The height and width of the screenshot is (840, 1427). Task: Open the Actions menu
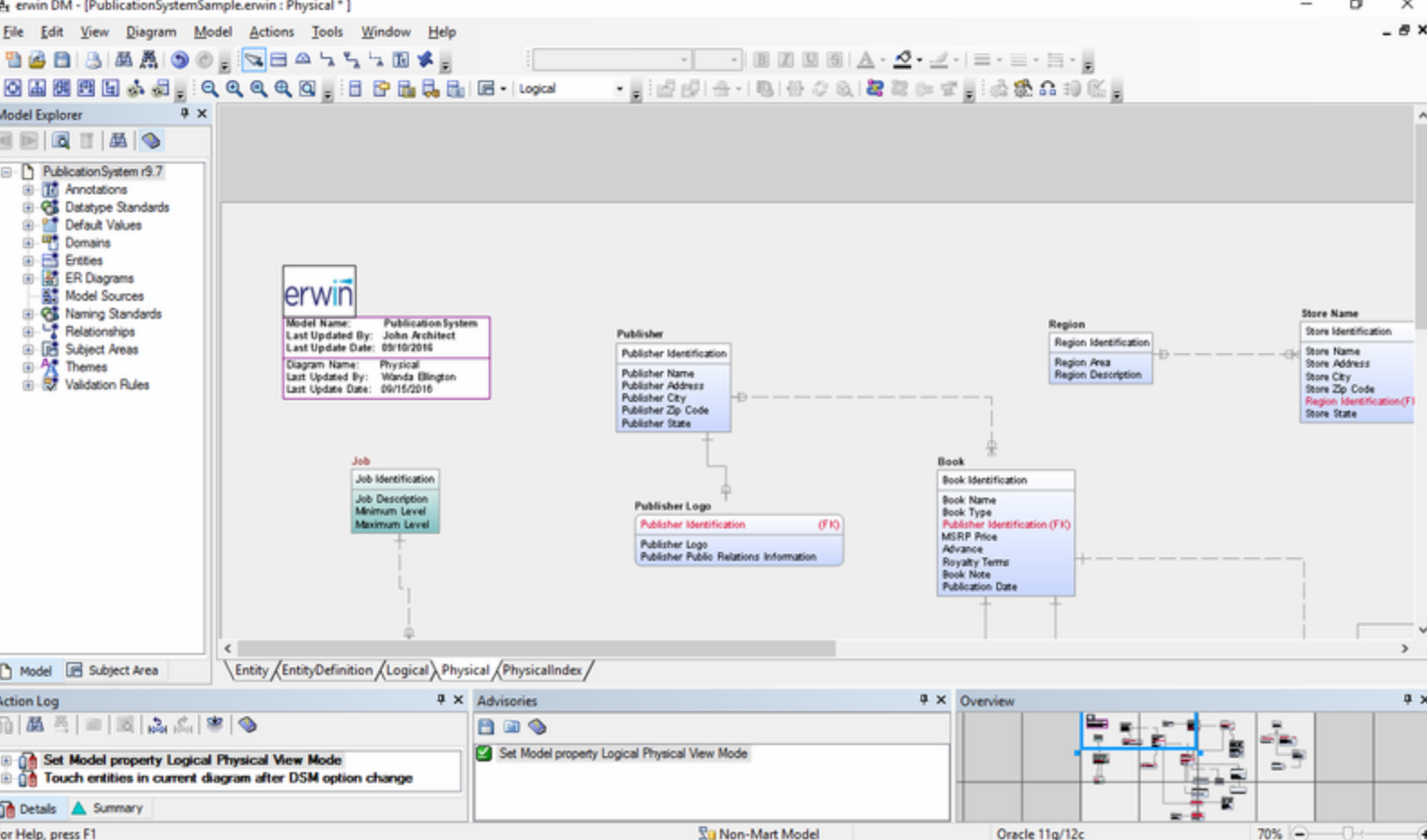[x=272, y=32]
